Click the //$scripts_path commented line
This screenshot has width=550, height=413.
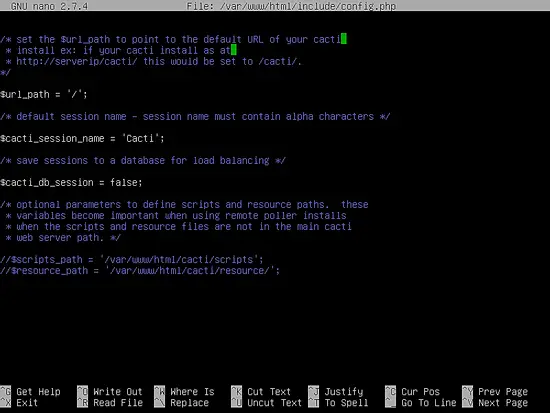132,259
